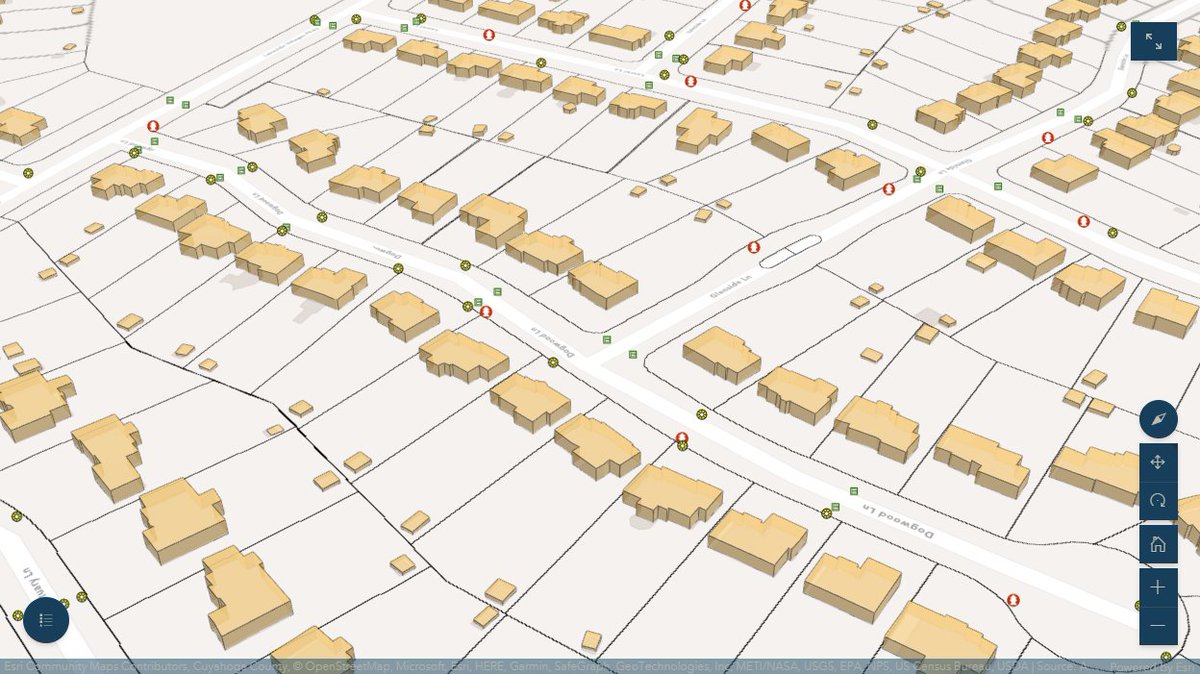Screen dimensions: 1200x674
Task: Activate the rotate navigation tool
Action: (x=1158, y=500)
